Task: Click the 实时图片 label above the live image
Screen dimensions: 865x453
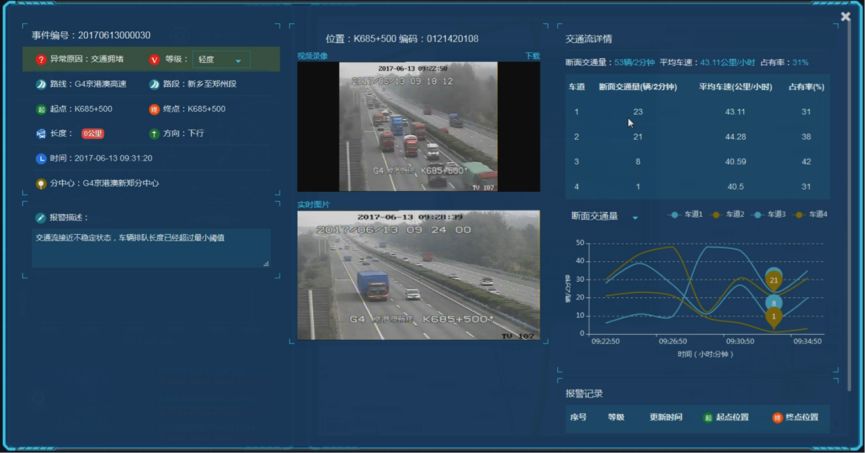Action: [313, 205]
